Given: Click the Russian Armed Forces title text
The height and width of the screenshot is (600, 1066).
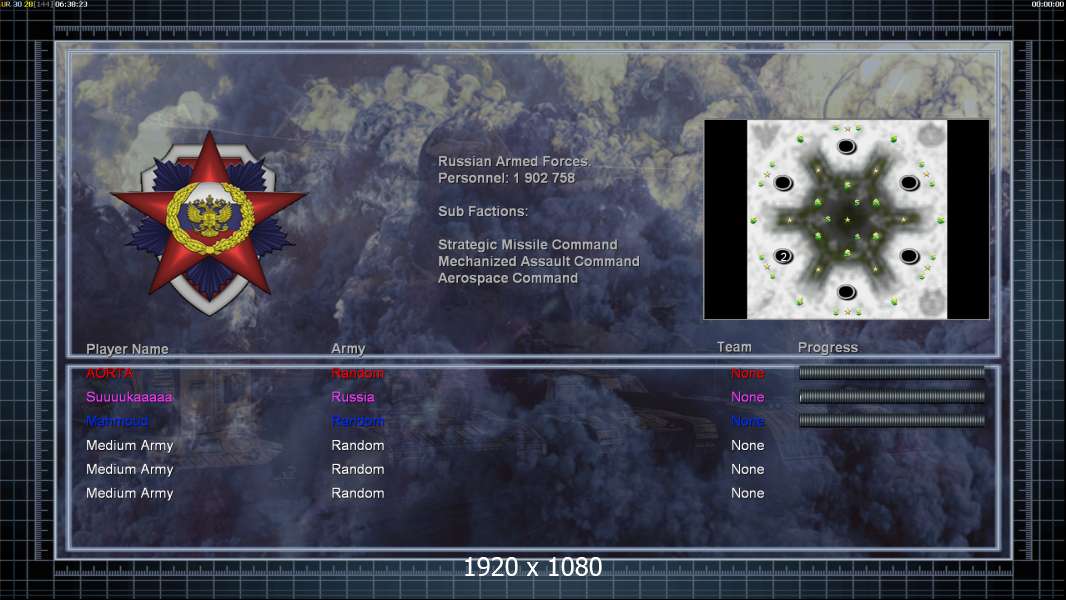Looking at the screenshot, I should click(515, 162).
